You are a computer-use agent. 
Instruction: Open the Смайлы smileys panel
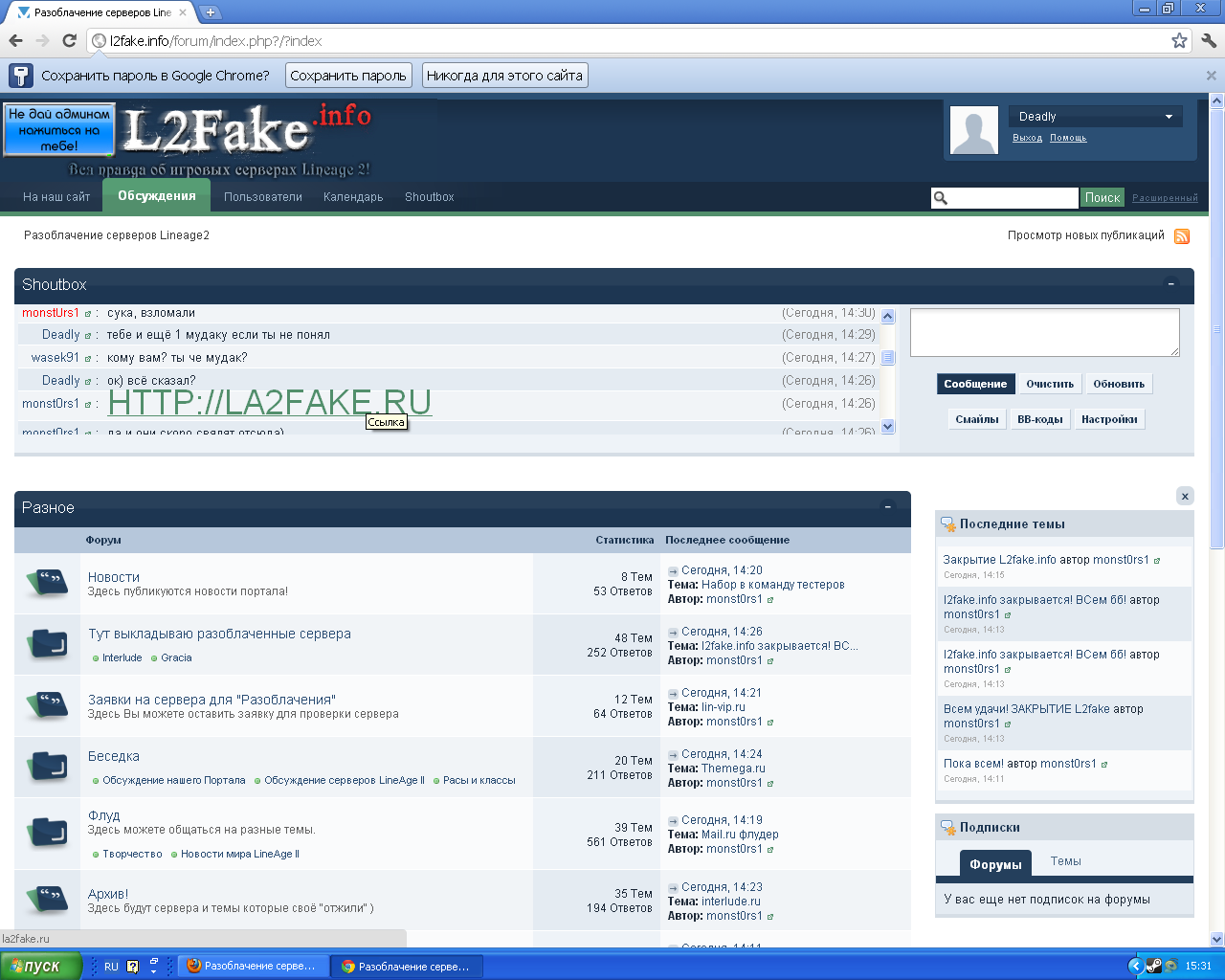click(x=977, y=419)
